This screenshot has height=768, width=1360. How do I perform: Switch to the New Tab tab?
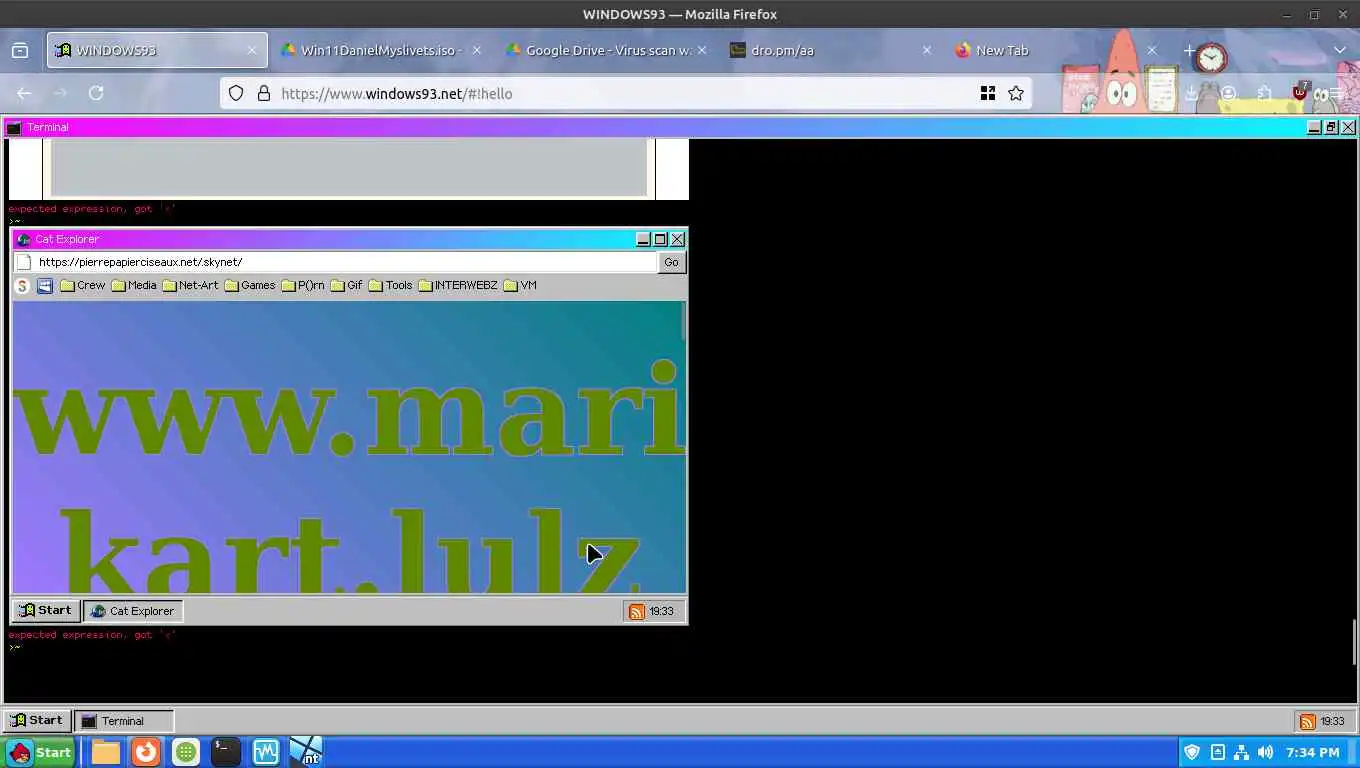tap(1057, 50)
